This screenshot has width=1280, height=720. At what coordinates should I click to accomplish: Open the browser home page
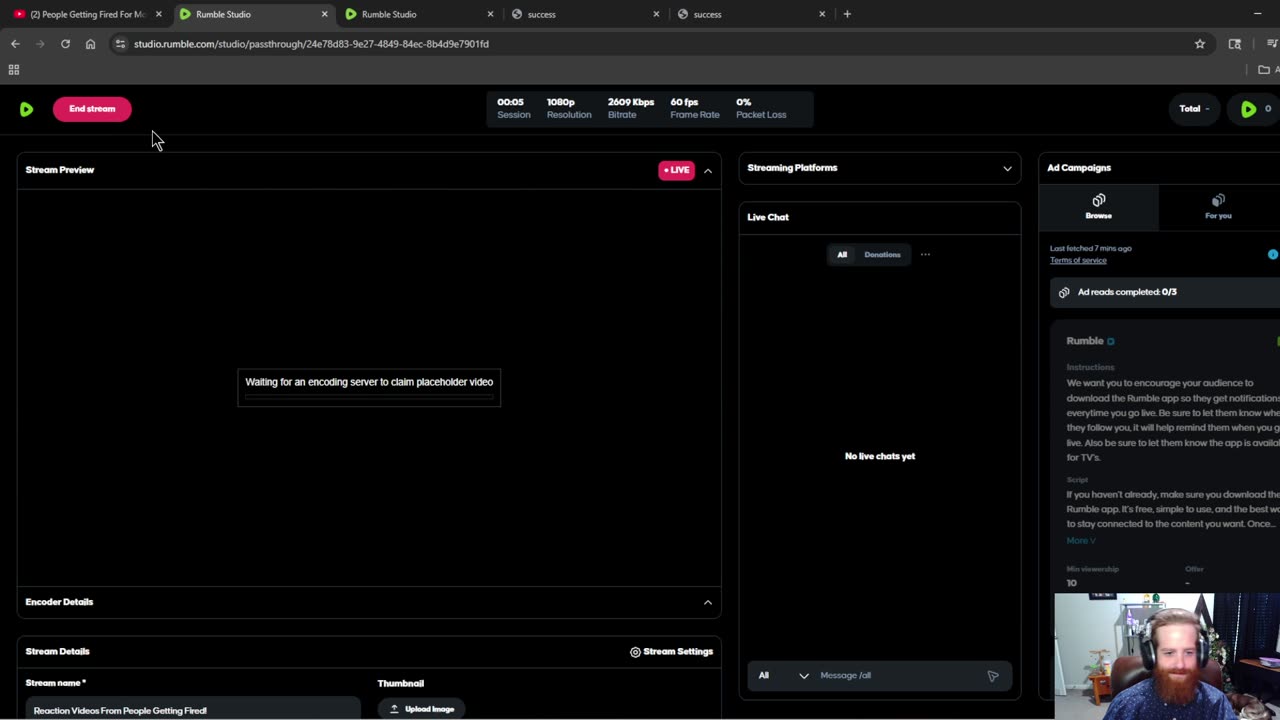click(90, 44)
